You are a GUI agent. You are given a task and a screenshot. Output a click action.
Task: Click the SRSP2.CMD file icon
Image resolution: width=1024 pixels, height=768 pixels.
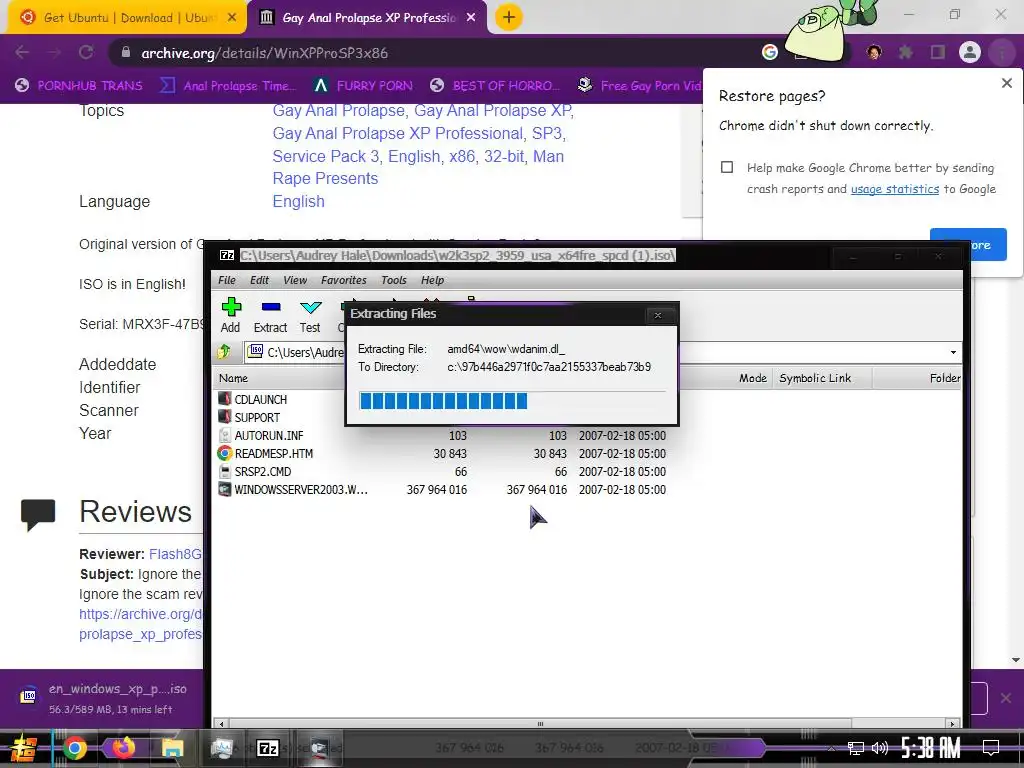click(x=225, y=472)
